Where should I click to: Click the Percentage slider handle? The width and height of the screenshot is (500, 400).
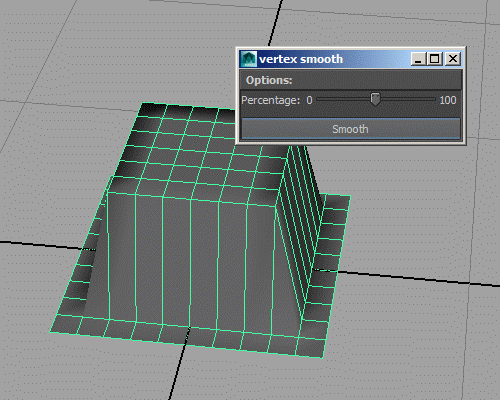(x=375, y=100)
